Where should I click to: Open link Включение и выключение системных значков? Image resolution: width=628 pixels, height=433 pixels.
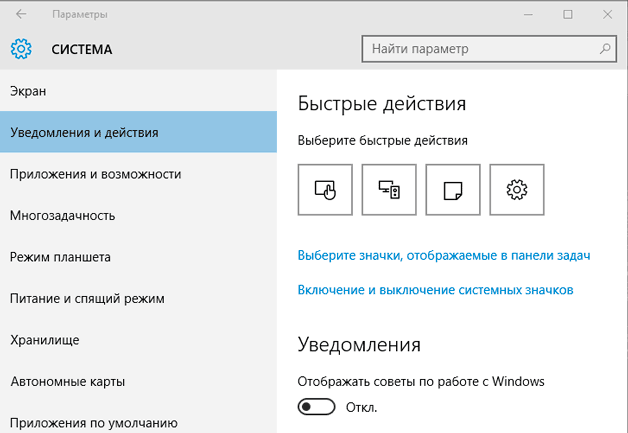pos(435,290)
